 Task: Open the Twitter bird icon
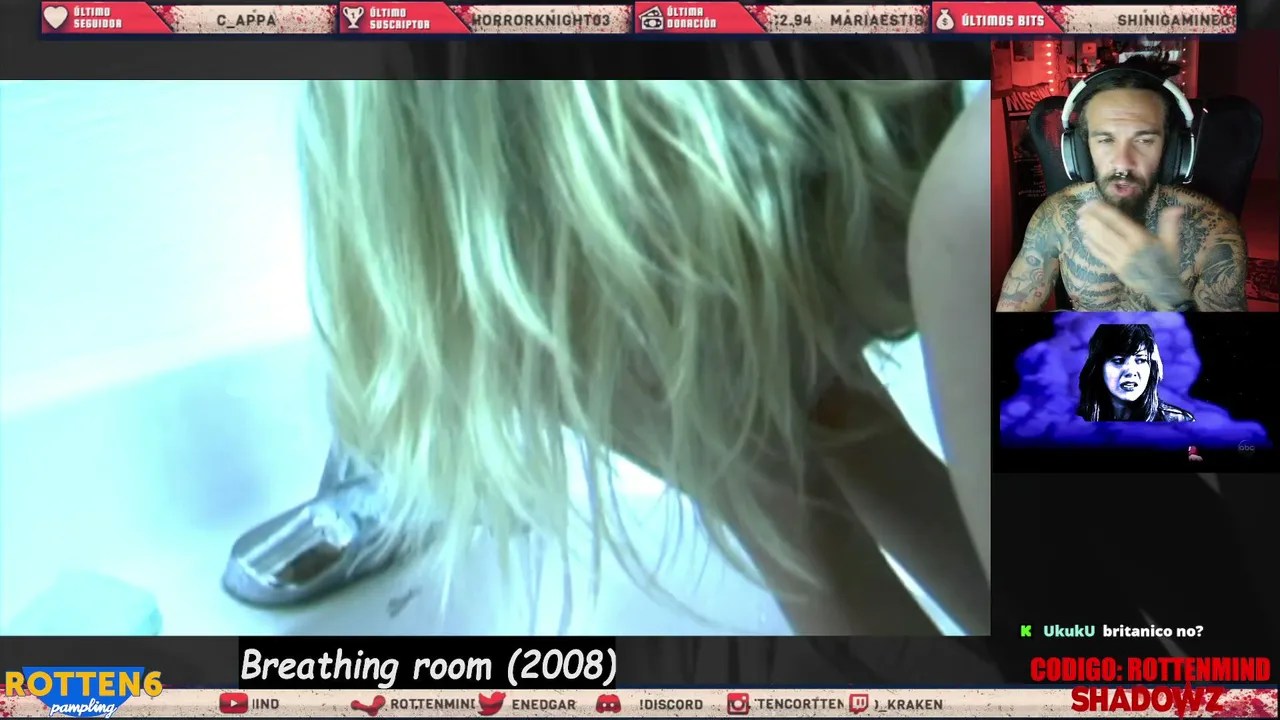pyautogui.click(x=491, y=704)
